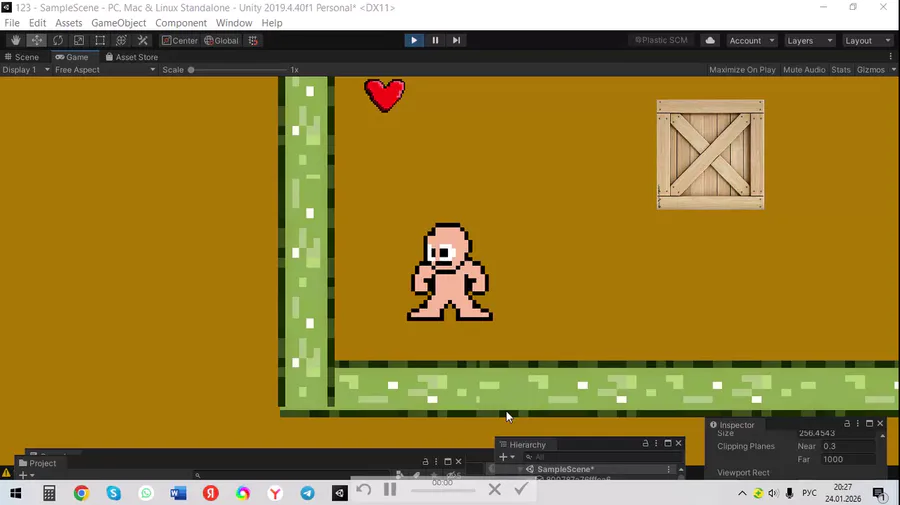
Task: Open the Assets menu
Action: pyautogui.click(x=68, y=23)
